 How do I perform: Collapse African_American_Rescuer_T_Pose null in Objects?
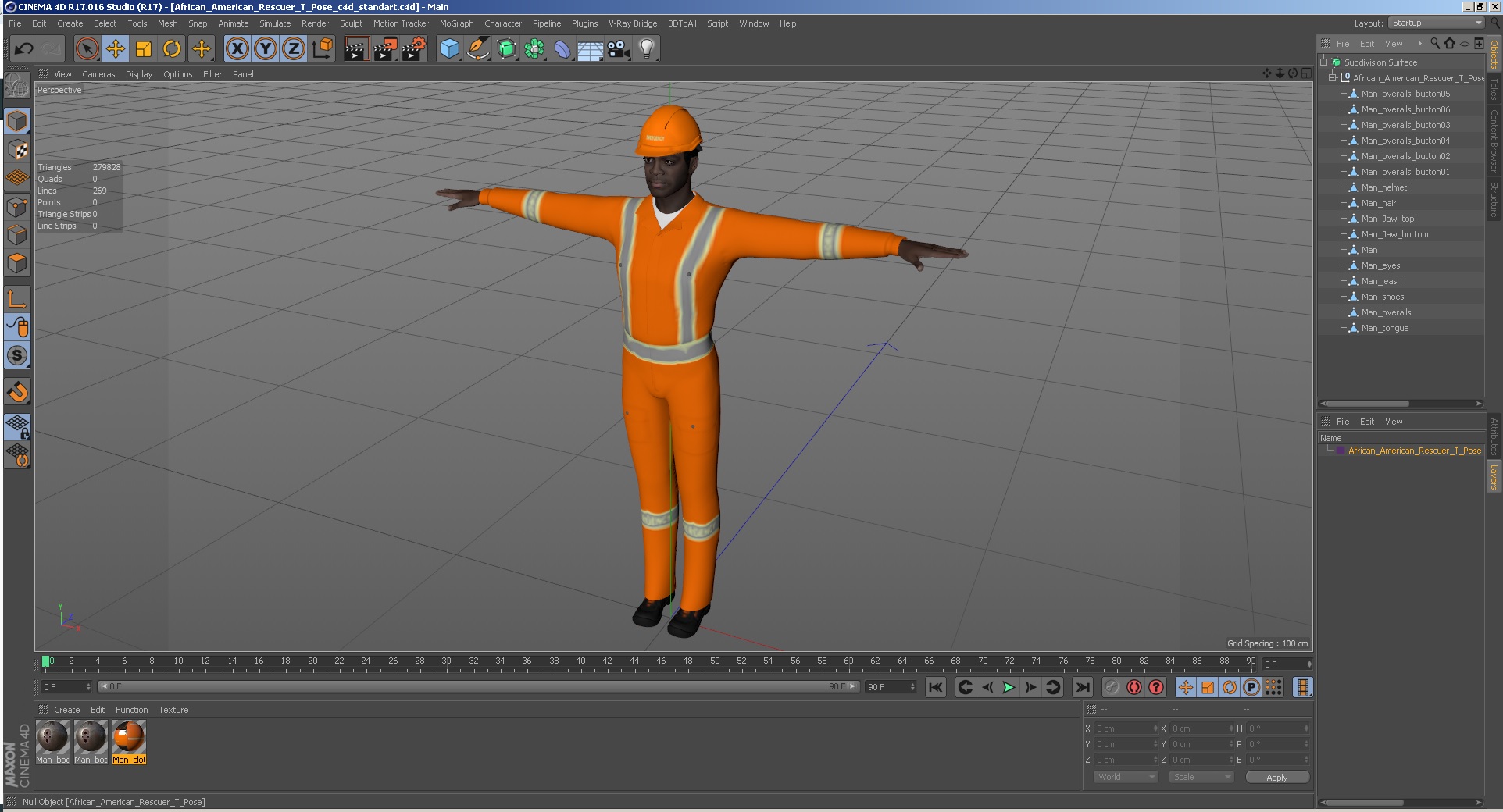(1333, 77)
